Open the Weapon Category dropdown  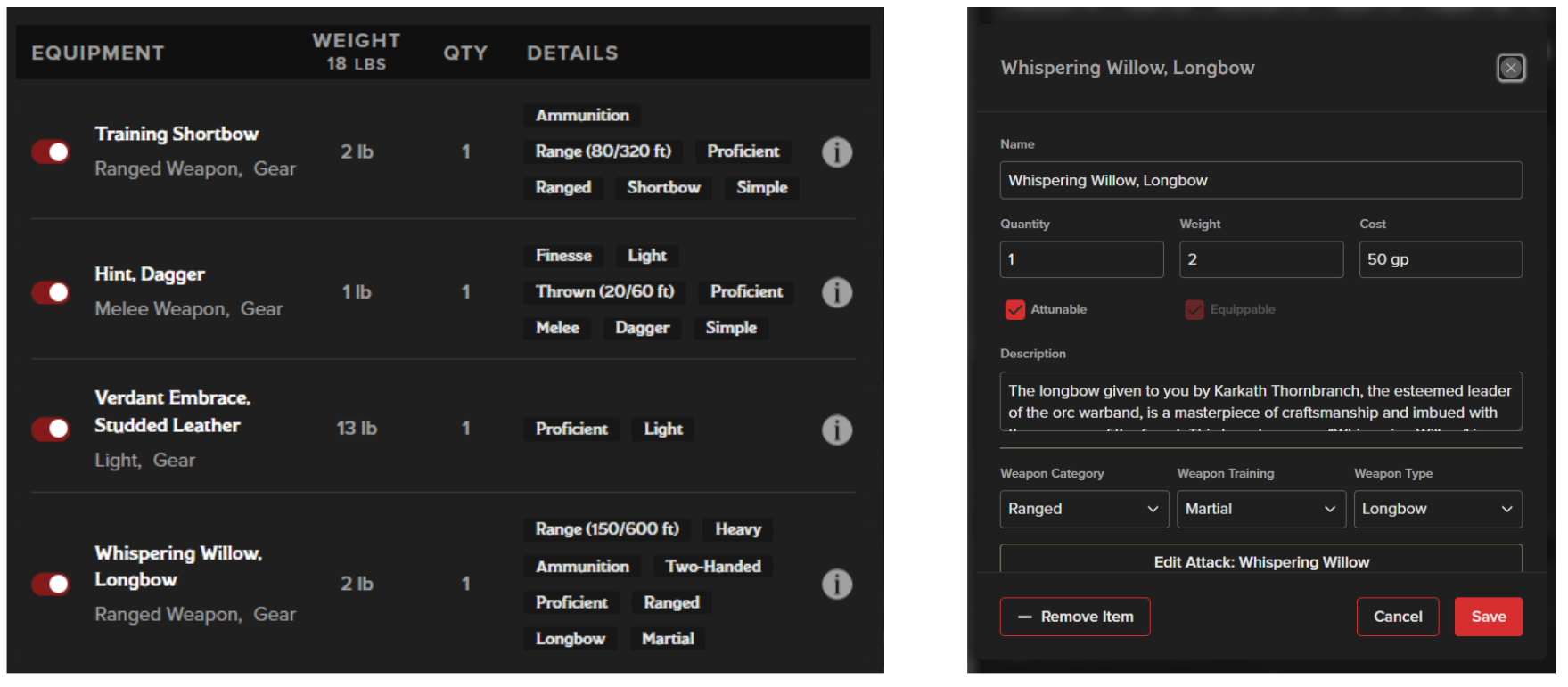pos(1083,510)
